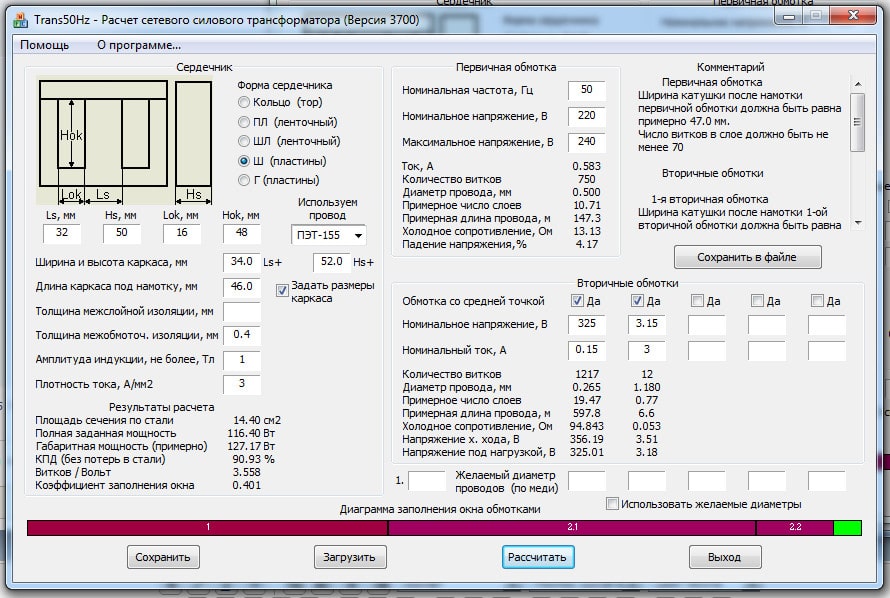Screen dimensions: 890x598
Task: Click the Номинальная частота, Гц field
Action: tap(586, 90)
